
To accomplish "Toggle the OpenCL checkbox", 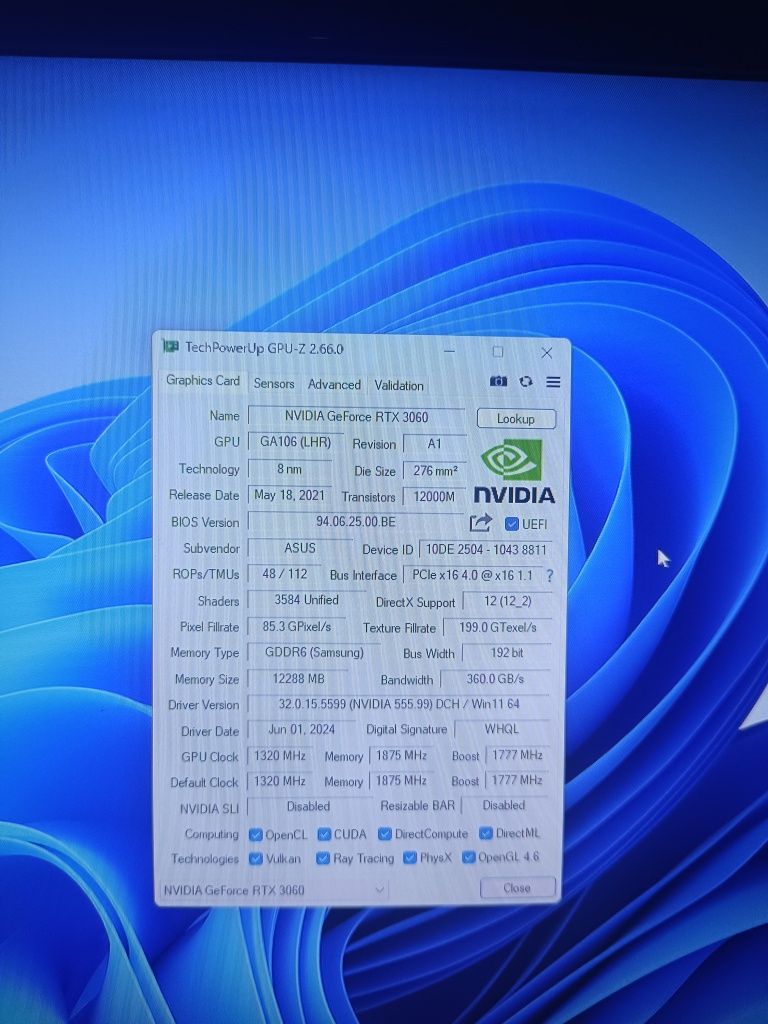I will coord(256,835).
